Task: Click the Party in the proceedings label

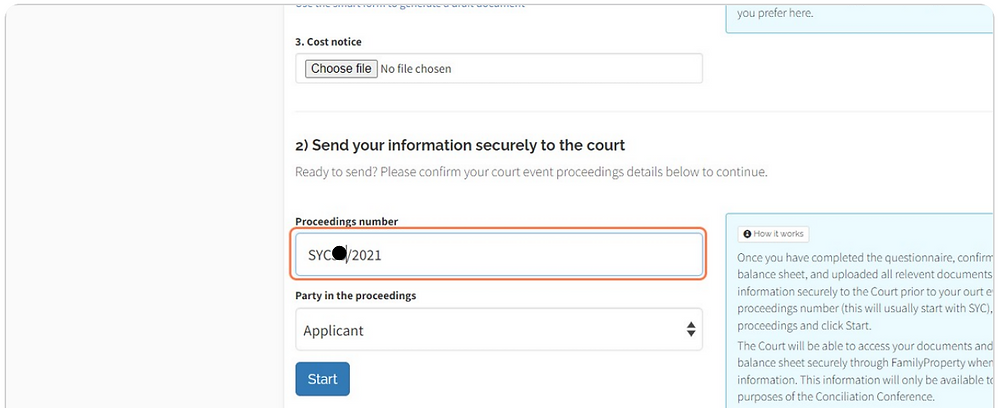Action: [355, 296]
